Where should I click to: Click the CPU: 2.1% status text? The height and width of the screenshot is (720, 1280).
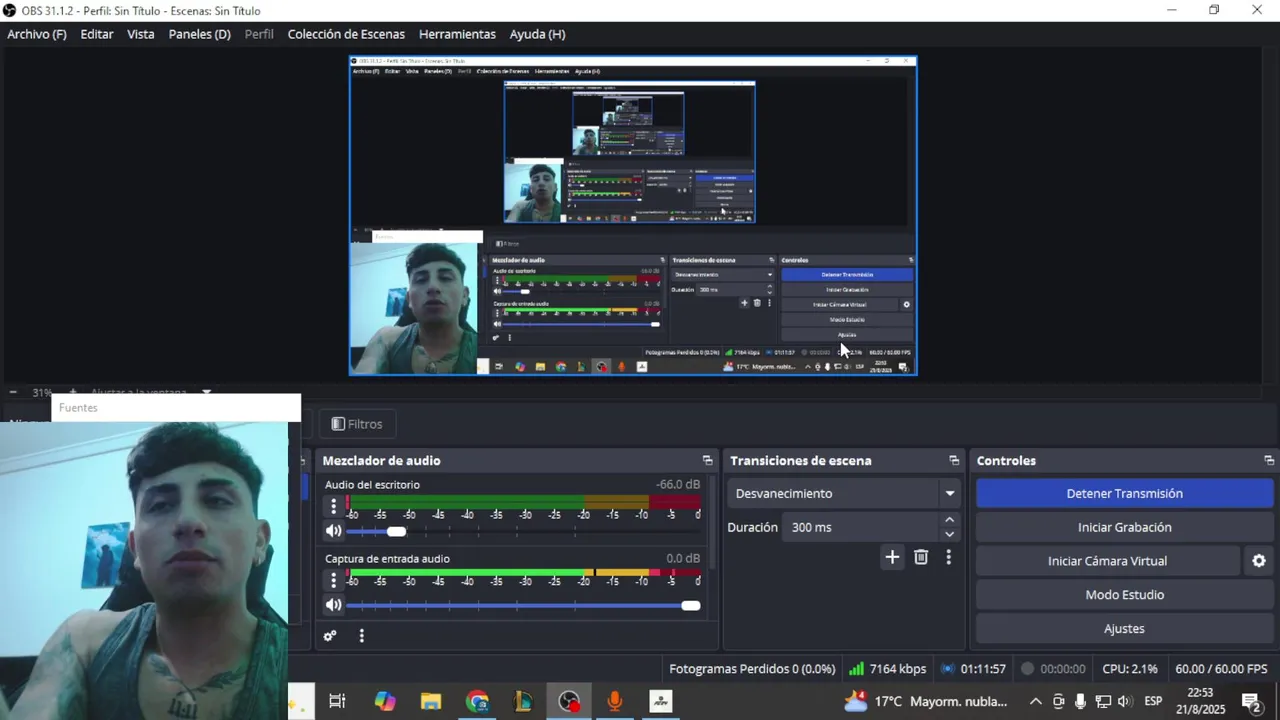[x=1130, y=669]
